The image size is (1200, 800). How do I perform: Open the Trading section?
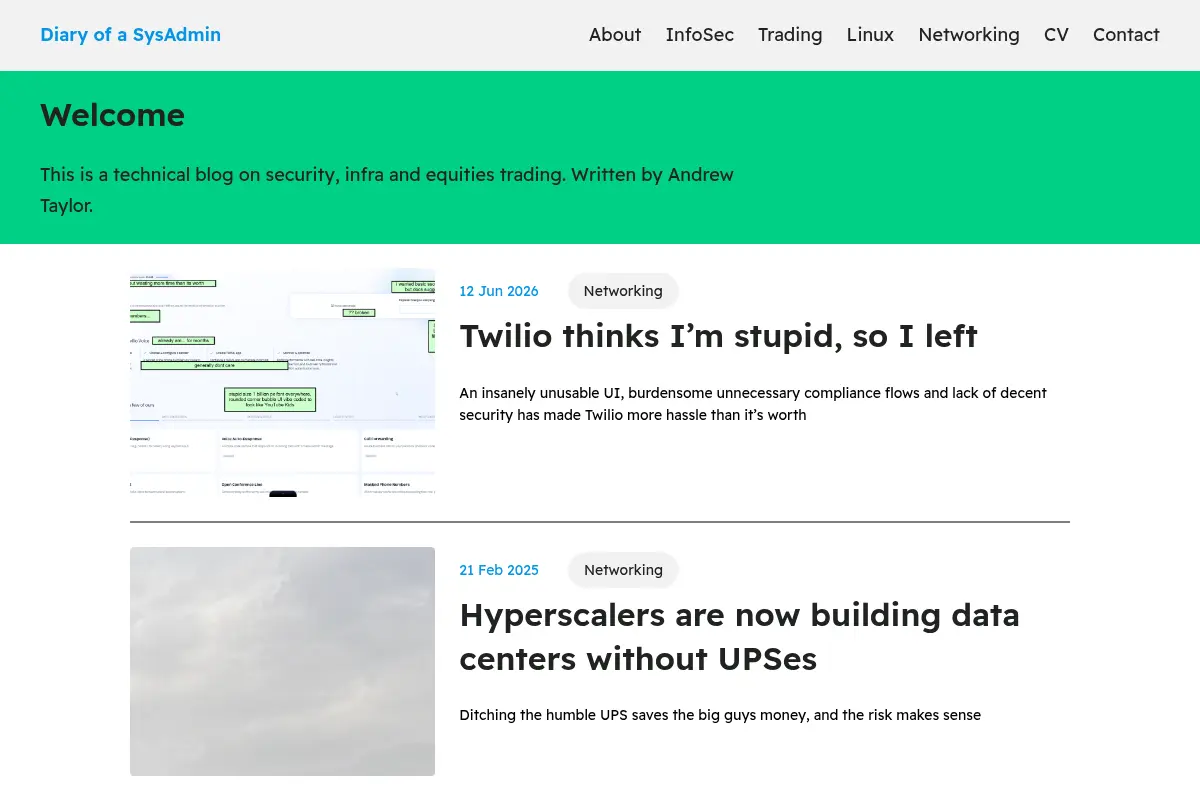click(x=790, y=35)
